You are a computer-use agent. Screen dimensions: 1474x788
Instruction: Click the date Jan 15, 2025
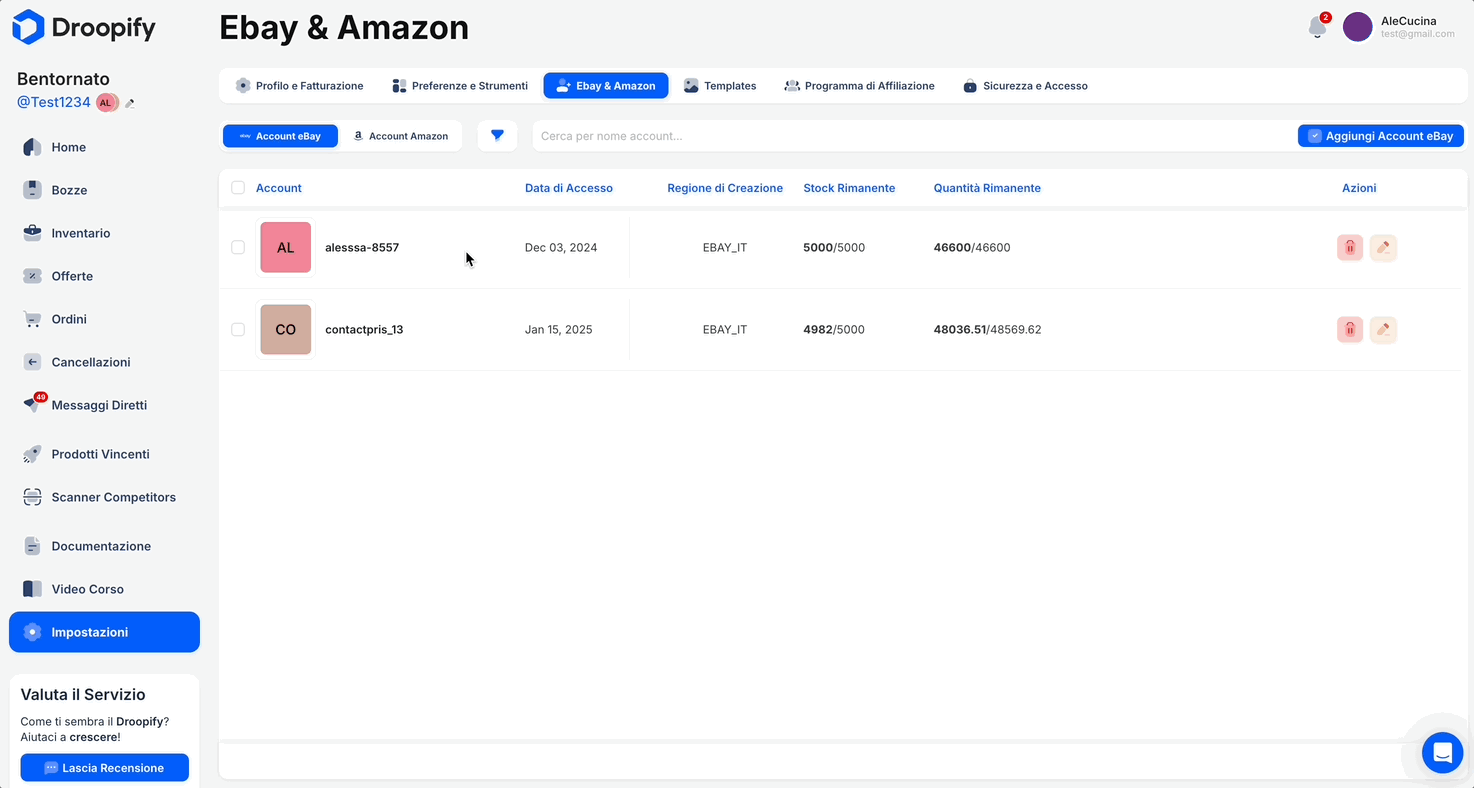click(x=558, y=329)
